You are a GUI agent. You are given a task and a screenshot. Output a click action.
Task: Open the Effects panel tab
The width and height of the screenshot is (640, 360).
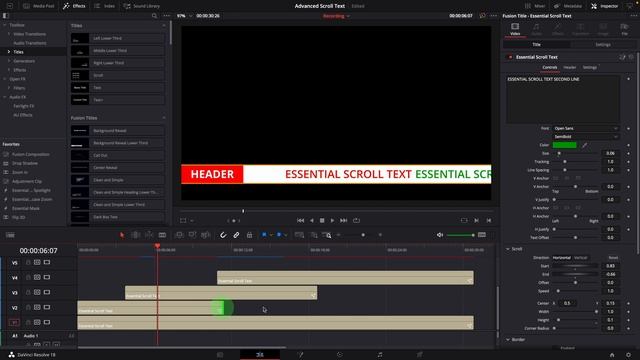(x=74, y=6)
